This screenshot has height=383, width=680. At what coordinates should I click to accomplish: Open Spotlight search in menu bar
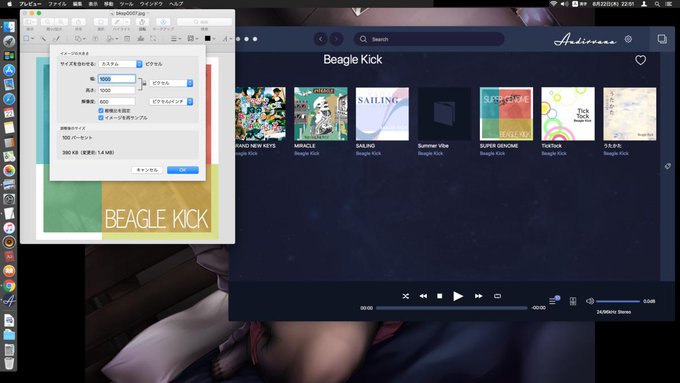[x=657, y=4]
